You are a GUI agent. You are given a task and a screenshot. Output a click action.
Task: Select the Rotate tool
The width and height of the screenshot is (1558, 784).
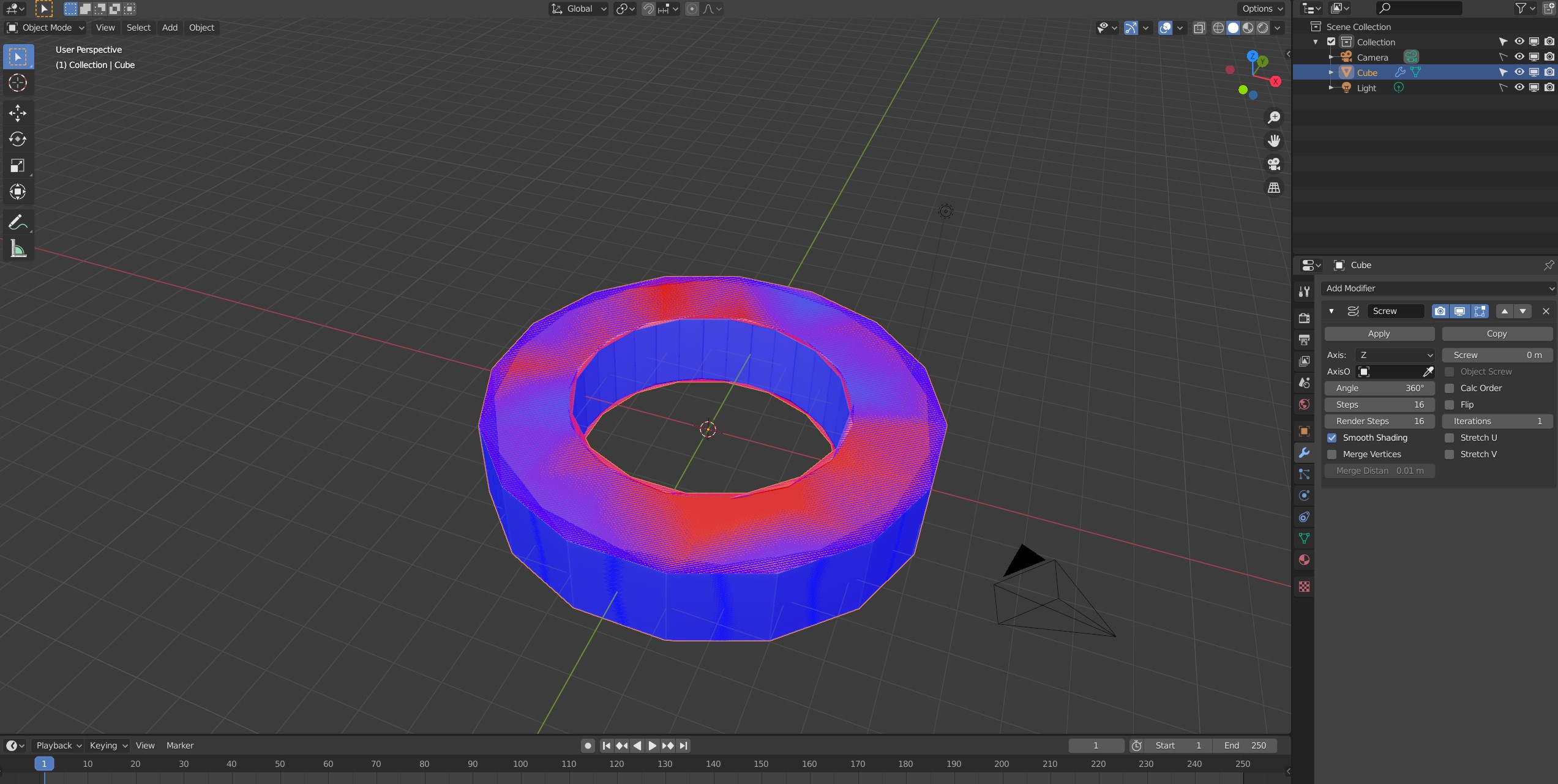pyautogui.click(x=18, y=139)
